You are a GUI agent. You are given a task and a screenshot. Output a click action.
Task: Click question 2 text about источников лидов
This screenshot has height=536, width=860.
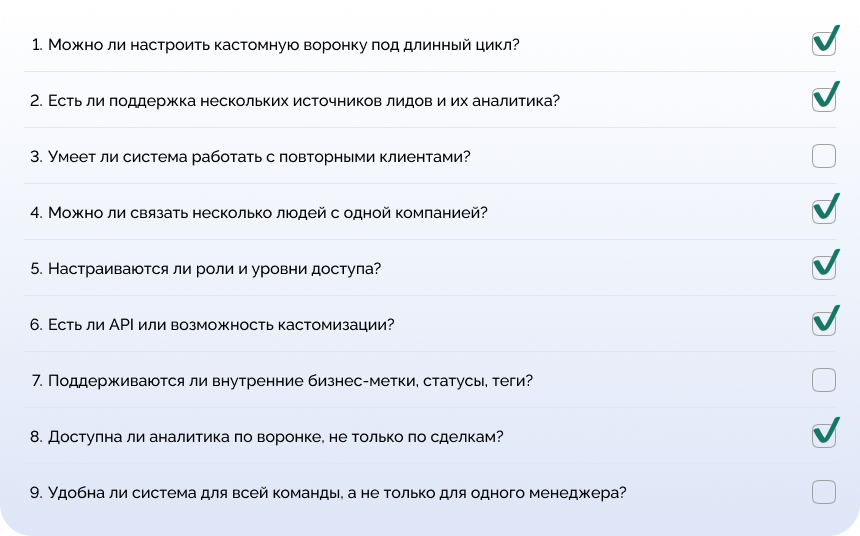coord(295,101)
